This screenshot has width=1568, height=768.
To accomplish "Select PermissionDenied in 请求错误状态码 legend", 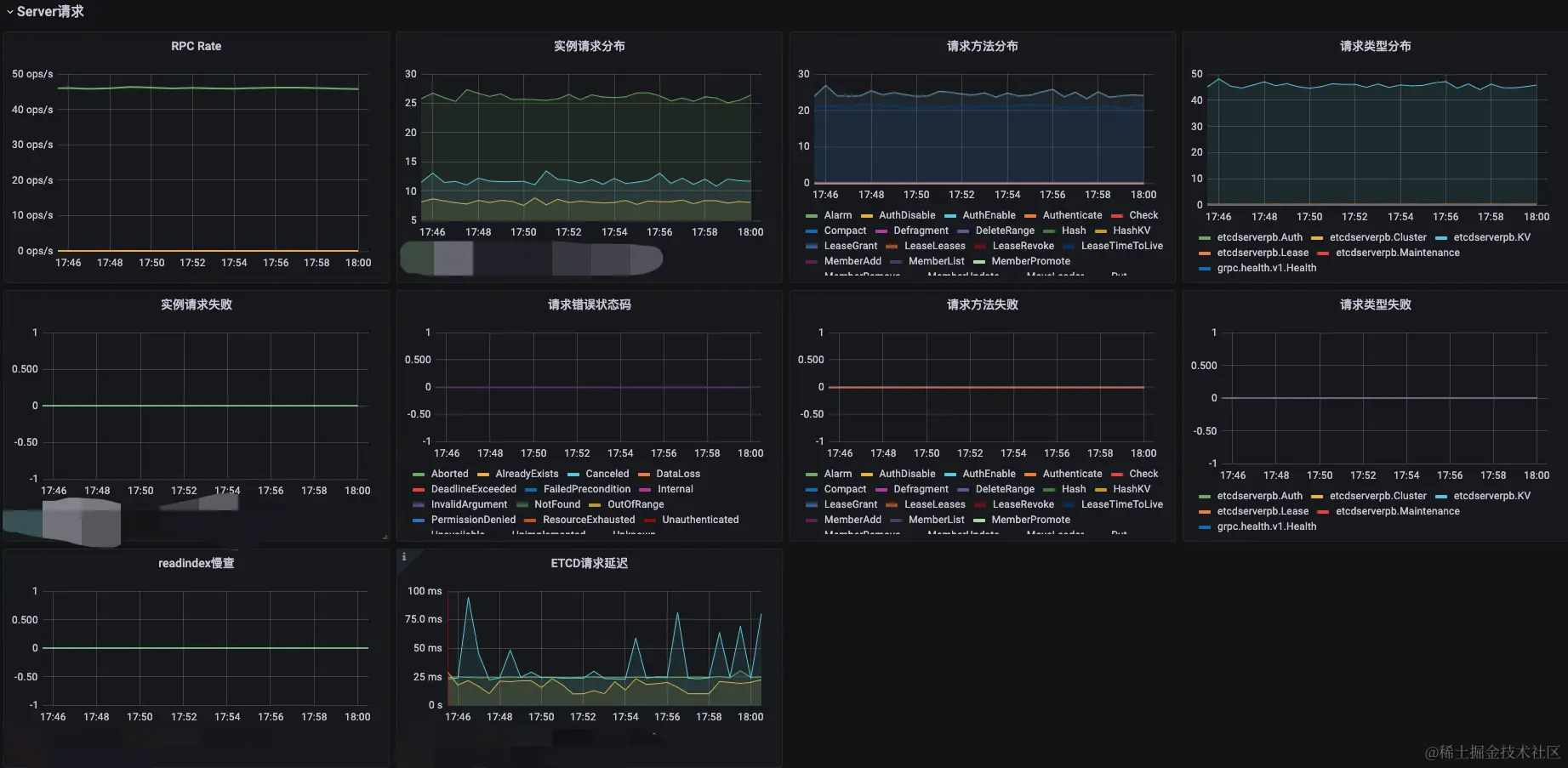I will 473,520.
